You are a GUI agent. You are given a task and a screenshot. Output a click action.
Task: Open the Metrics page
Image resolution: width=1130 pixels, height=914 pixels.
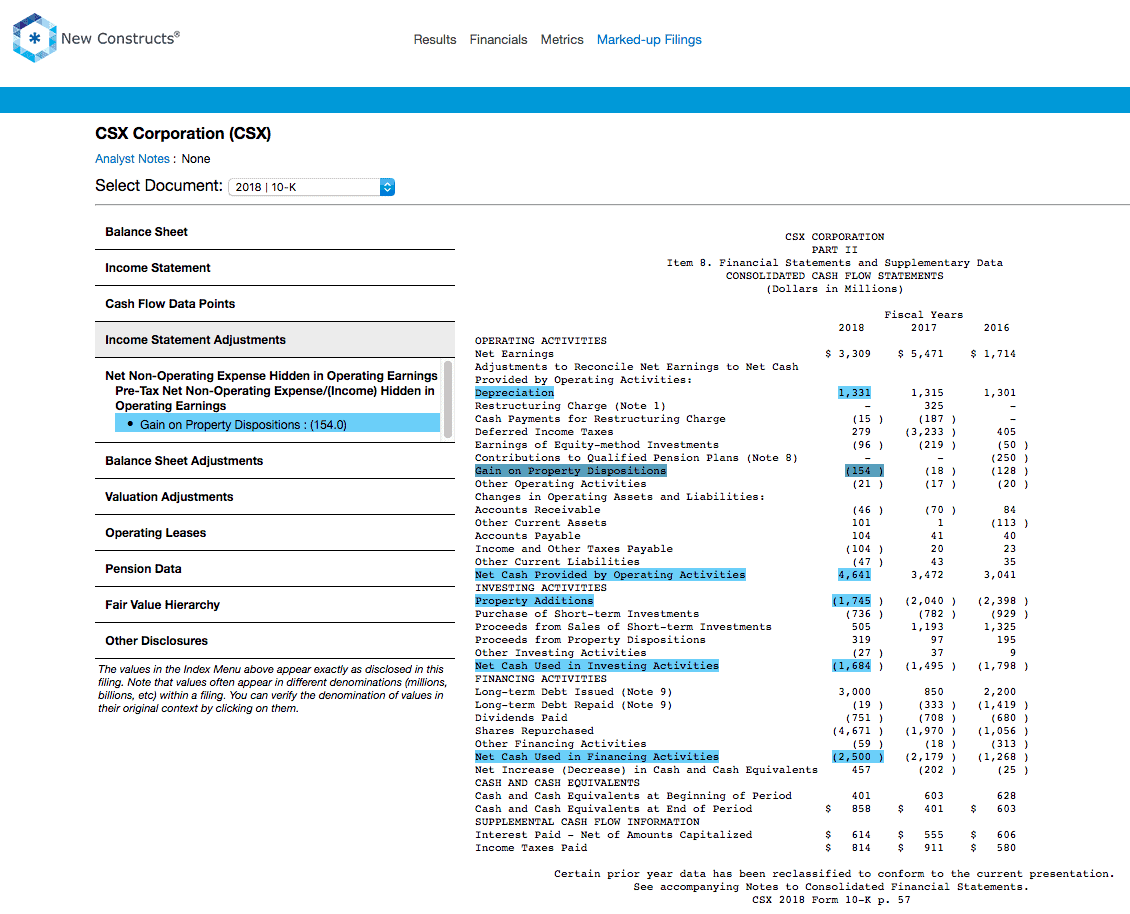pyautogui.click(x=562, y=40)
